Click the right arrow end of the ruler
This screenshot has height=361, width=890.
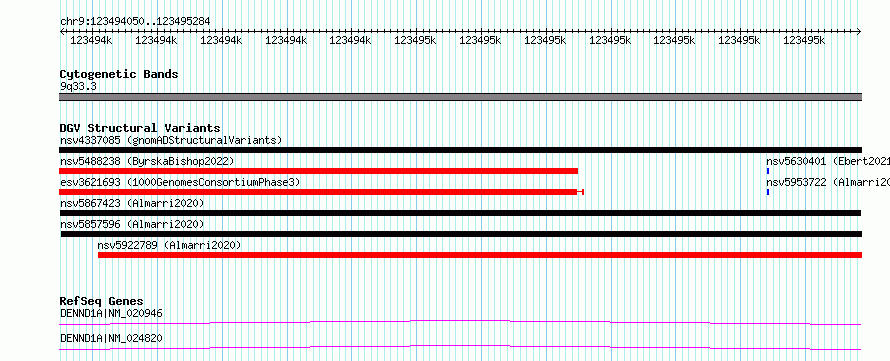click(859, 31)
